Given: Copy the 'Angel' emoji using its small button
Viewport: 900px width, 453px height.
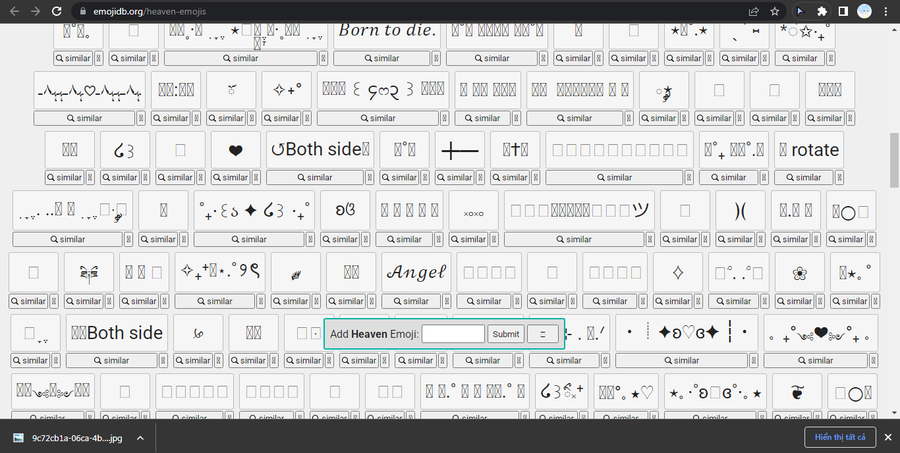Looking at the screenshot, I should pyautogui.click(x=445, y=301).
